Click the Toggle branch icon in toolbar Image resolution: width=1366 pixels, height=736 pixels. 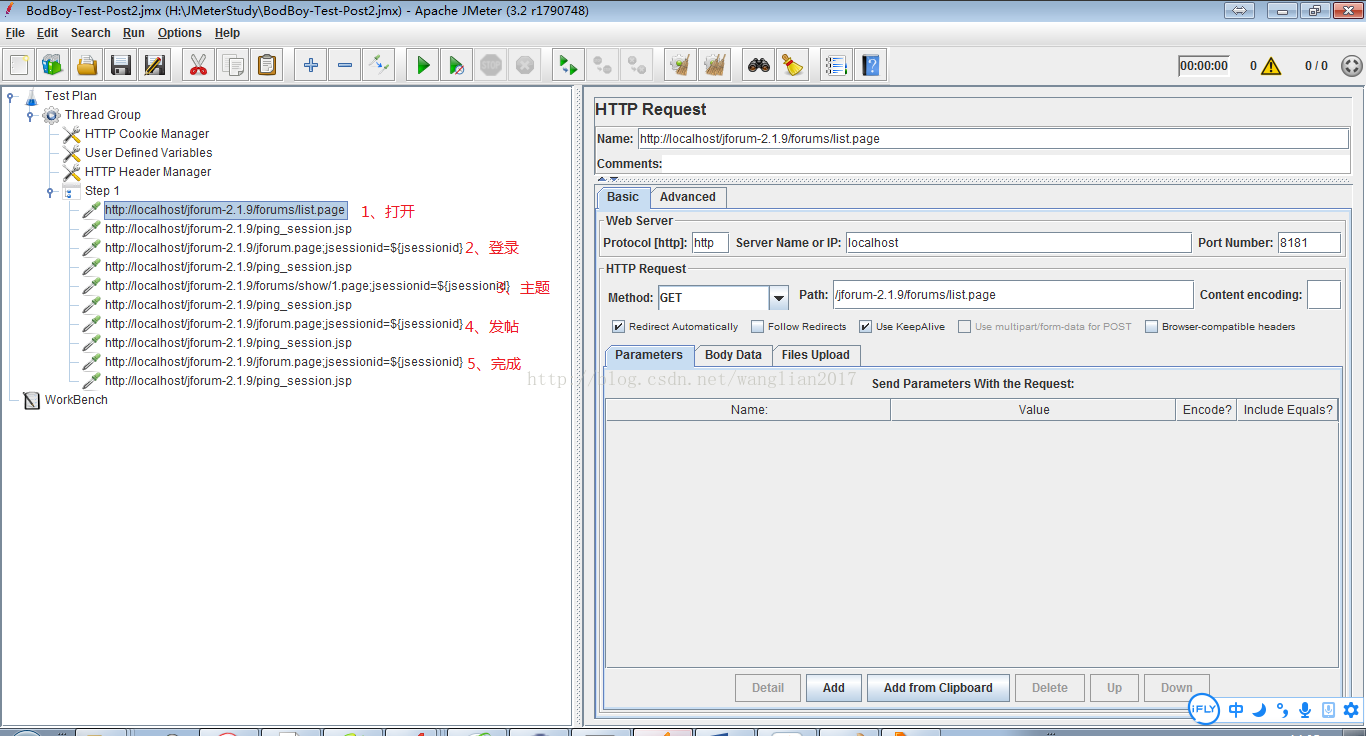378,66
